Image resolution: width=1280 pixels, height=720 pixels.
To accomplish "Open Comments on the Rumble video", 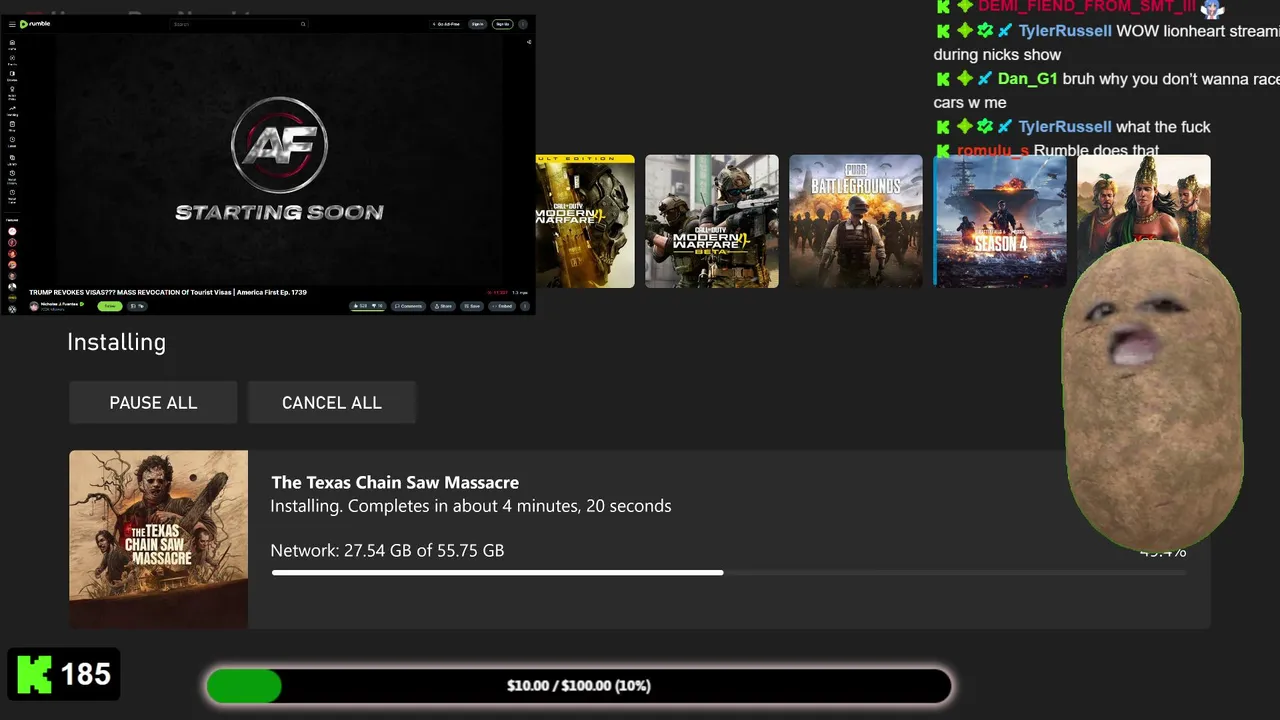I will tap(408, 306).
